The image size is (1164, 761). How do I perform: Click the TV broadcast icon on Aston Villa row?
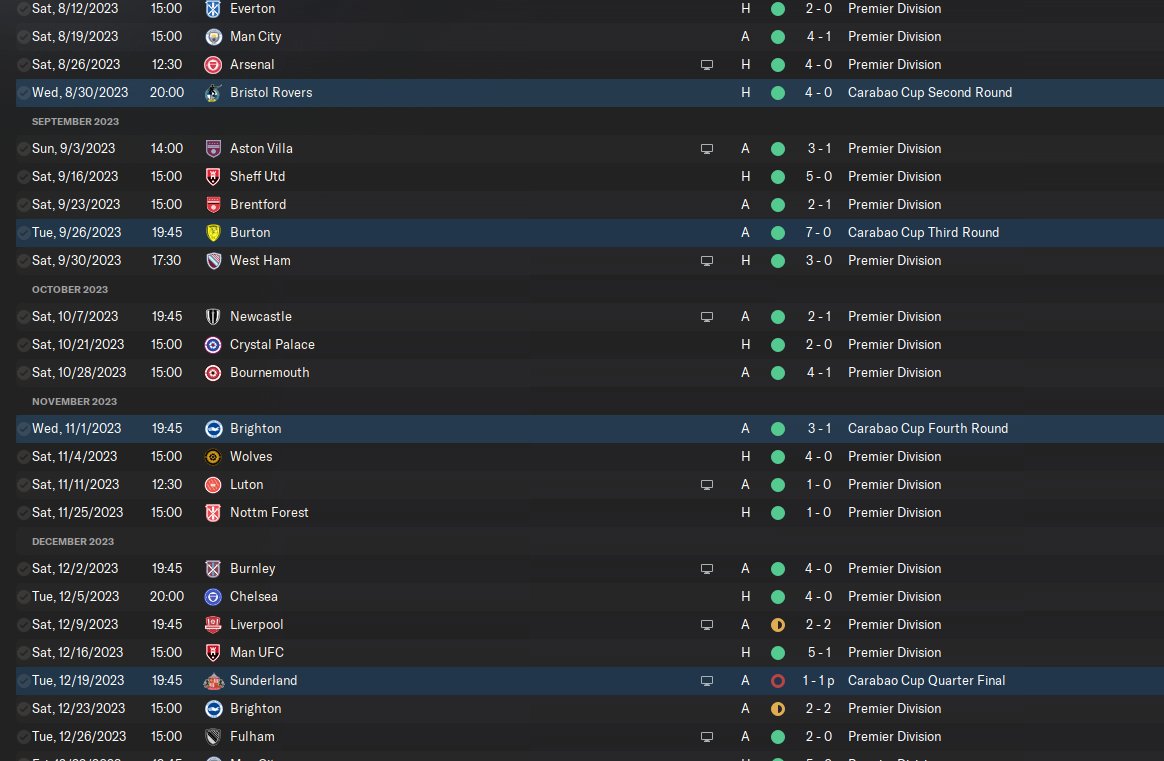[707, 148]
